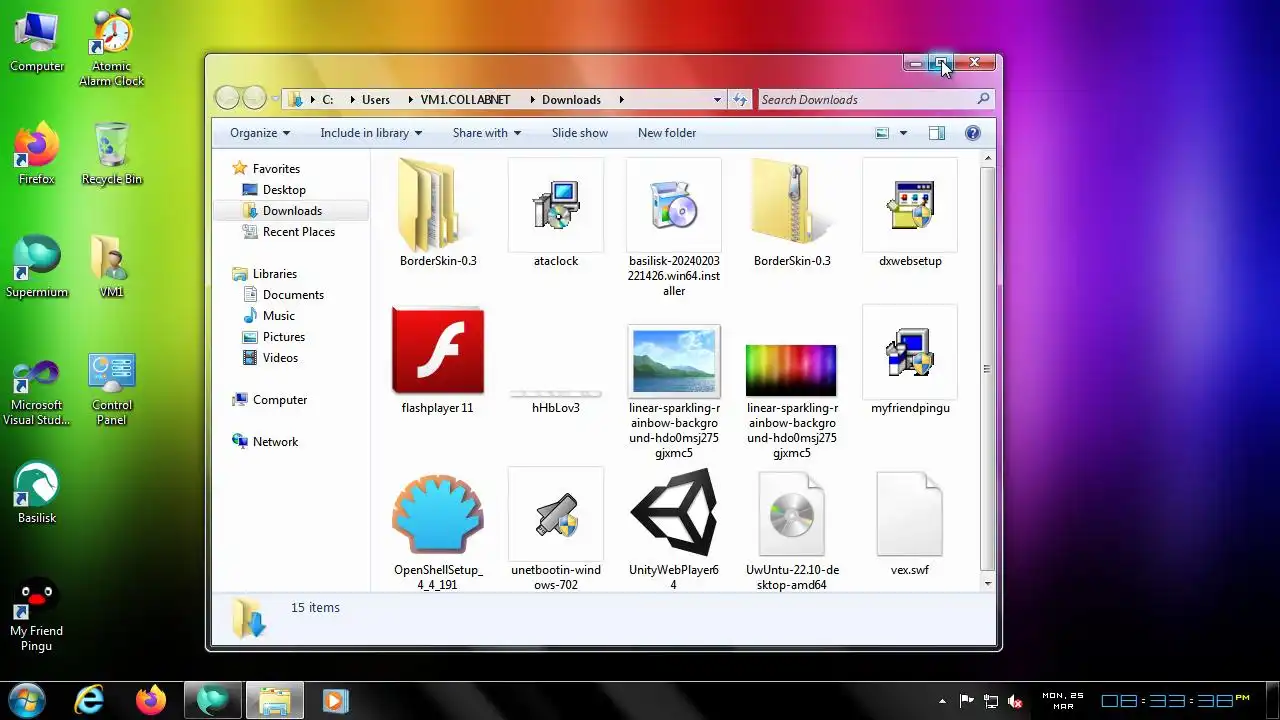The height and width of the screenshot is (720, 1280).
Task: Open the plain BorderSkin-0.3 folder
Action: (438, 212)
